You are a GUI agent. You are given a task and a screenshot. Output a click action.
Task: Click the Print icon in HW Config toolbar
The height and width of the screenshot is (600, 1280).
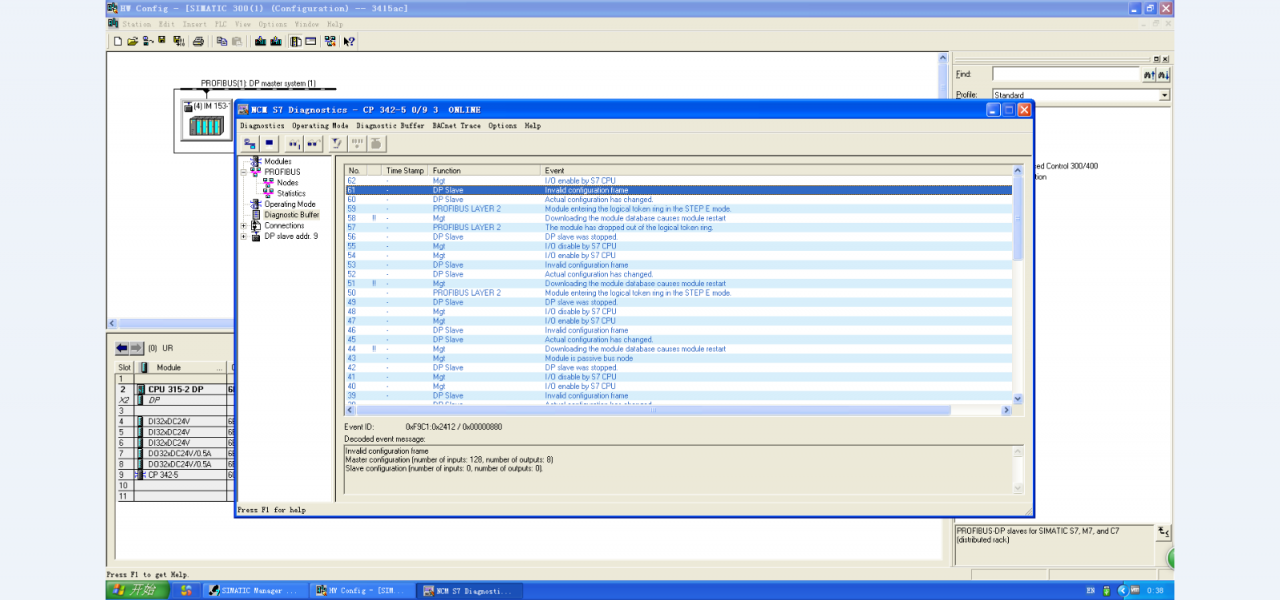point(198,41)
